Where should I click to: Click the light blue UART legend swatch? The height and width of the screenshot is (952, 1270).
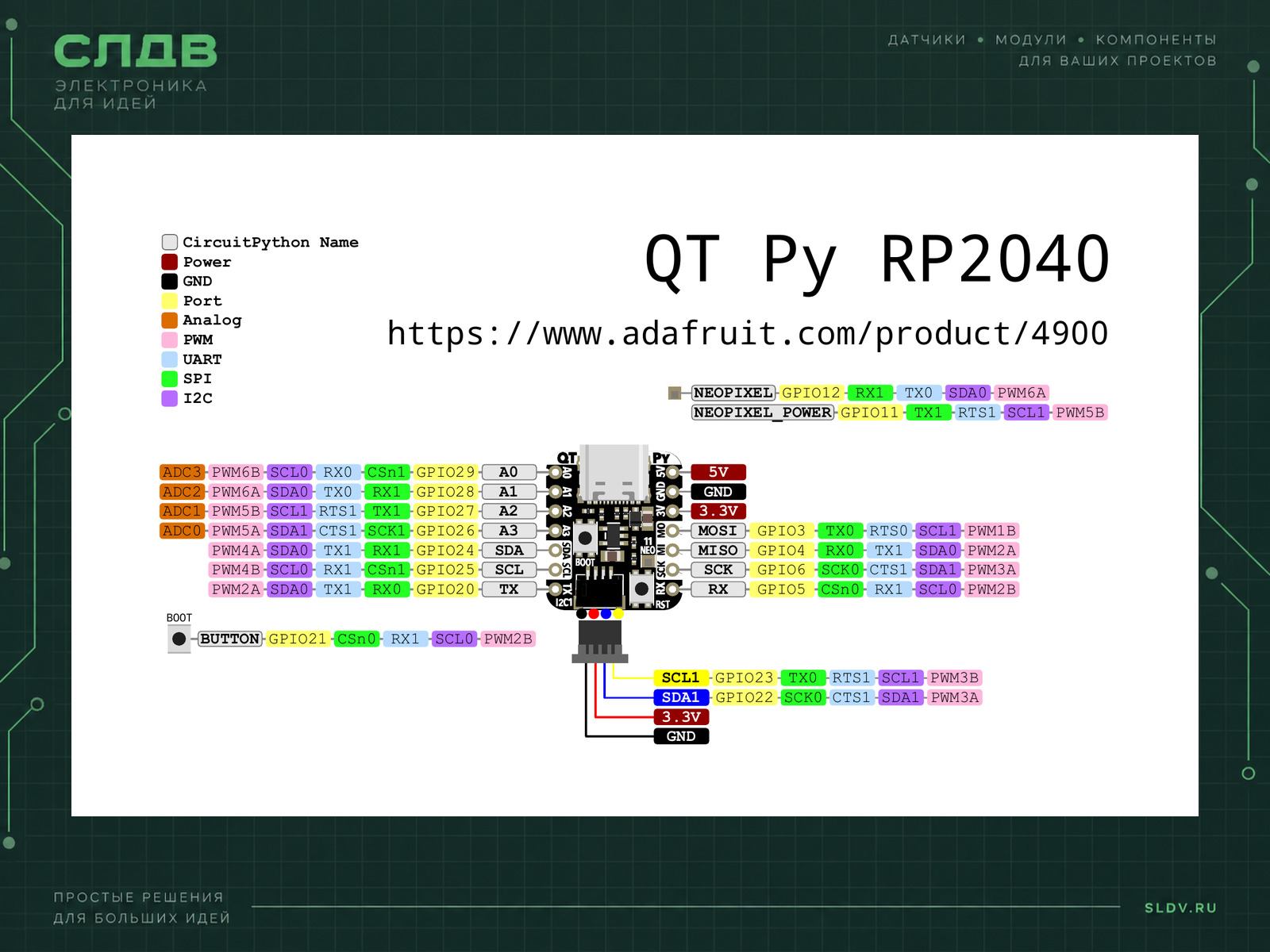[169, 359]
